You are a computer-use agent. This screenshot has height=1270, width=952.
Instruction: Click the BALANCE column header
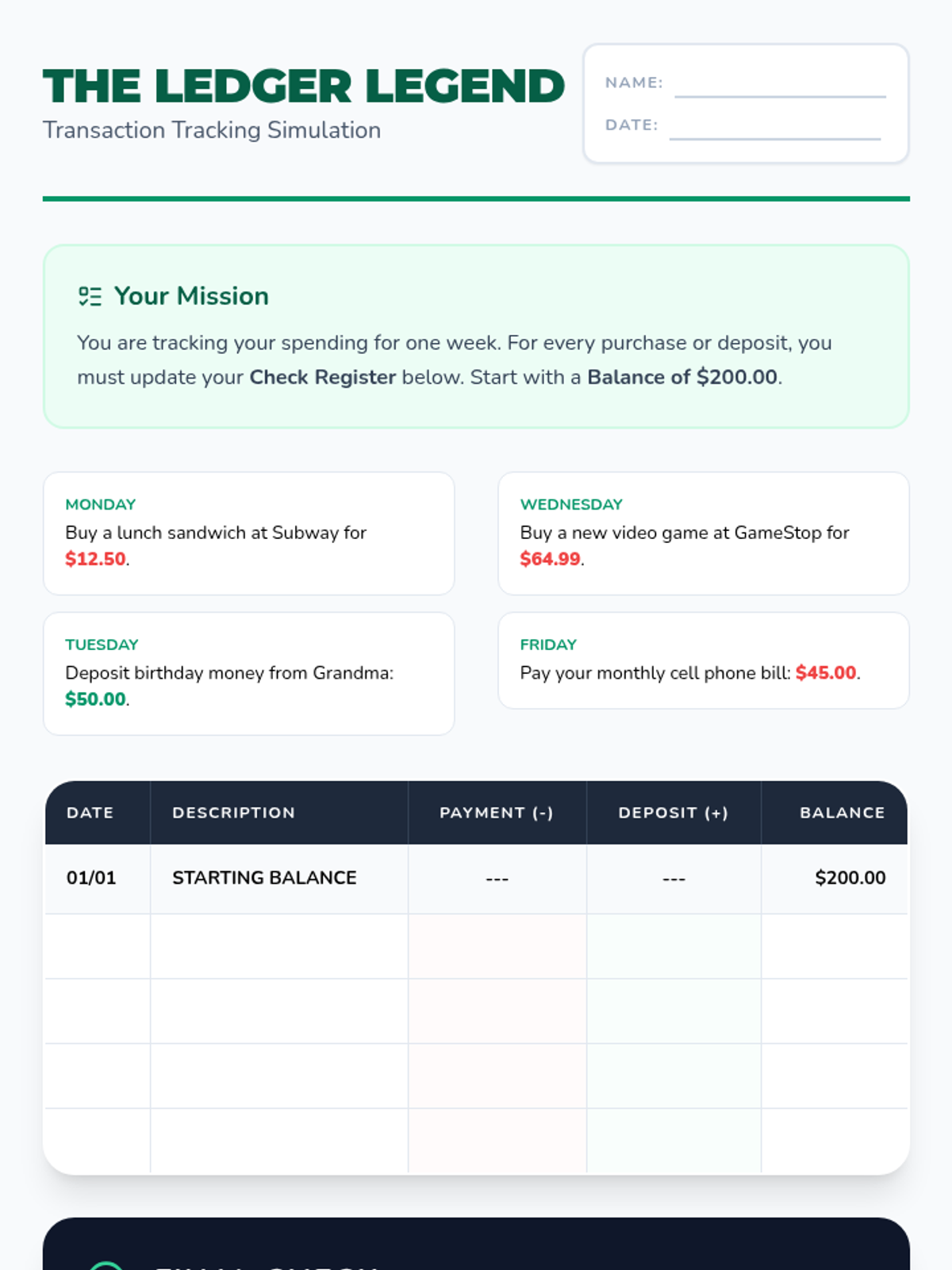point(842,813)
